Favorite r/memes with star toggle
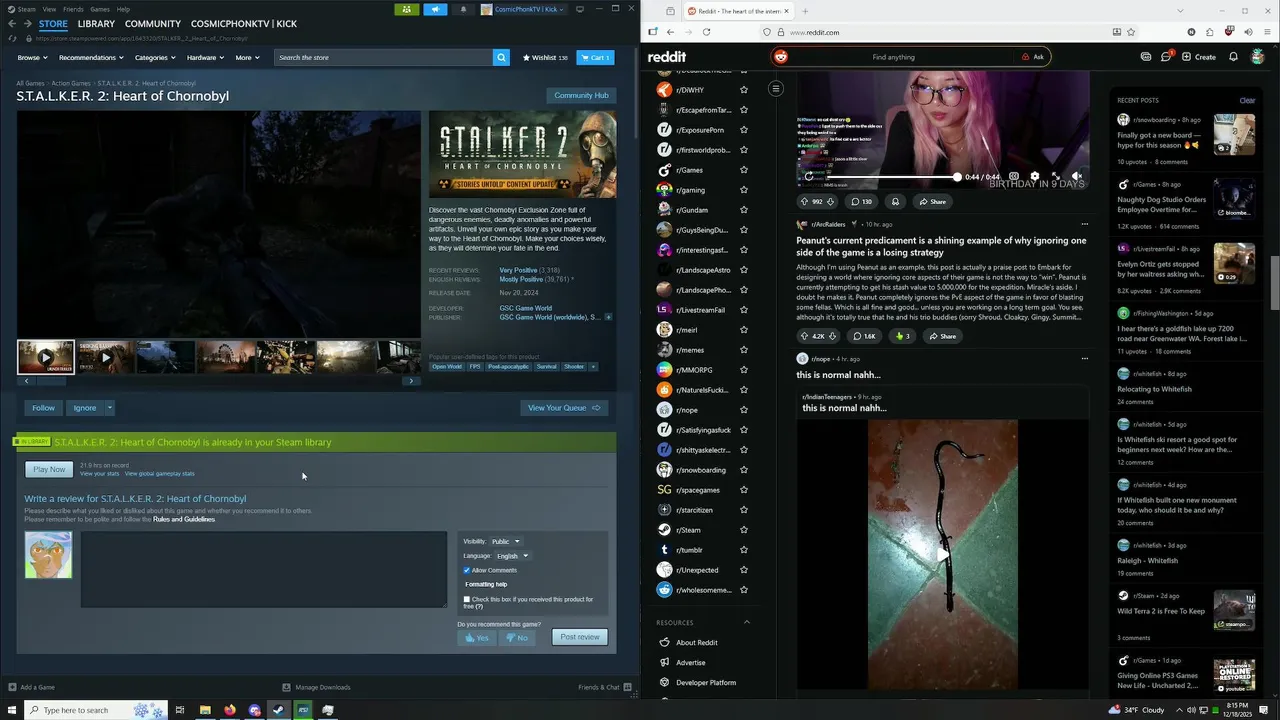Image resolution: width=1280 pixels, height=720 pixels. (743, 350)
